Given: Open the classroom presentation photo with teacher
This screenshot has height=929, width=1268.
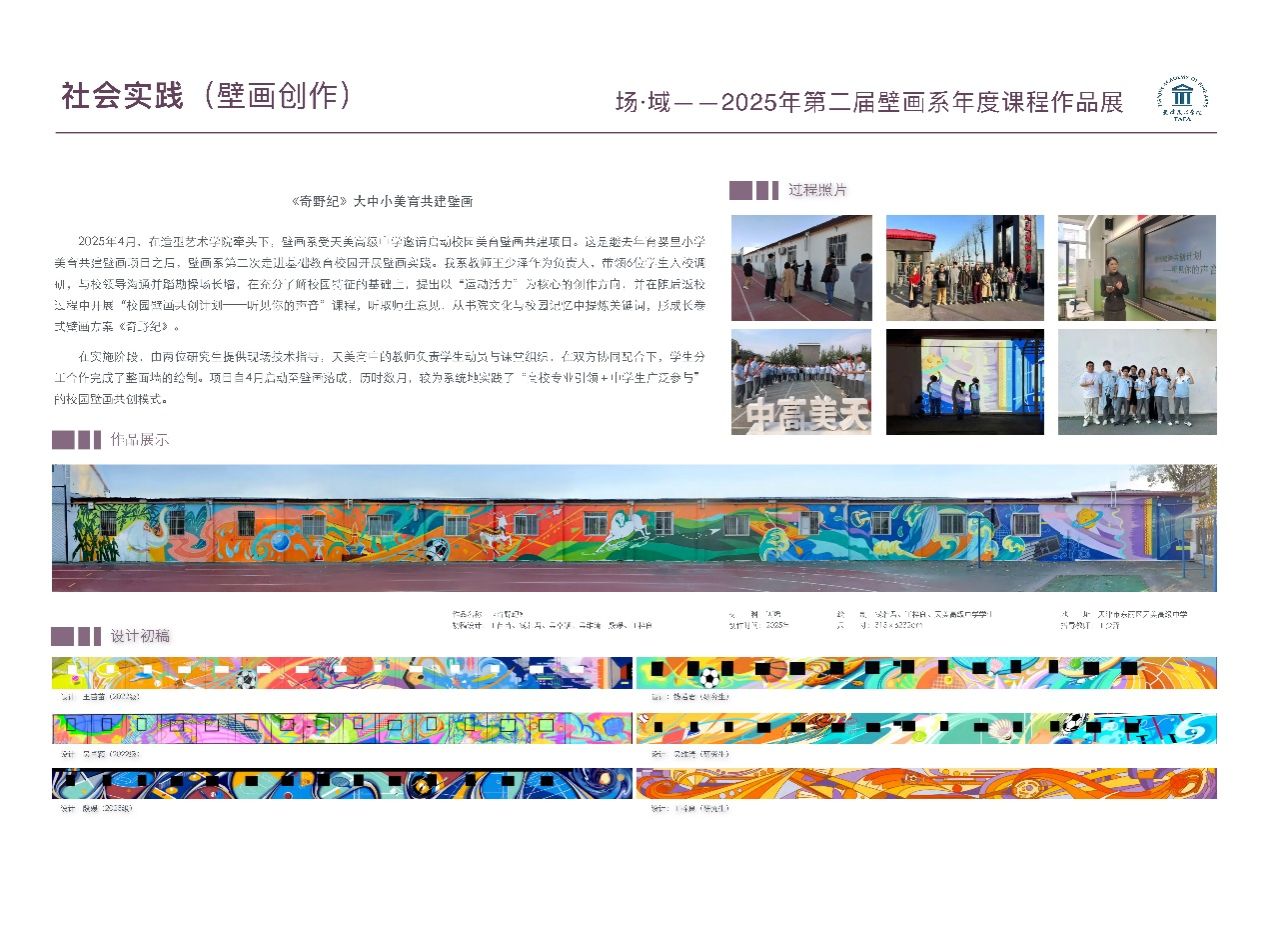Looking at the screenshot, I should [x=1137, y=268].
